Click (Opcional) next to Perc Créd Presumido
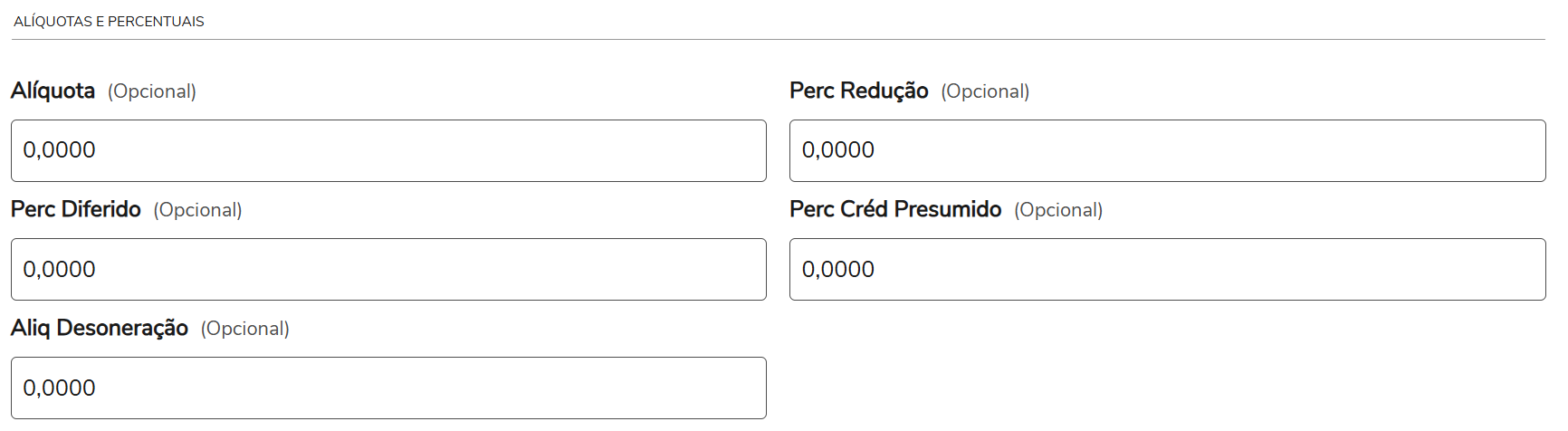 pyautogui.click(x=1058, y=210)
